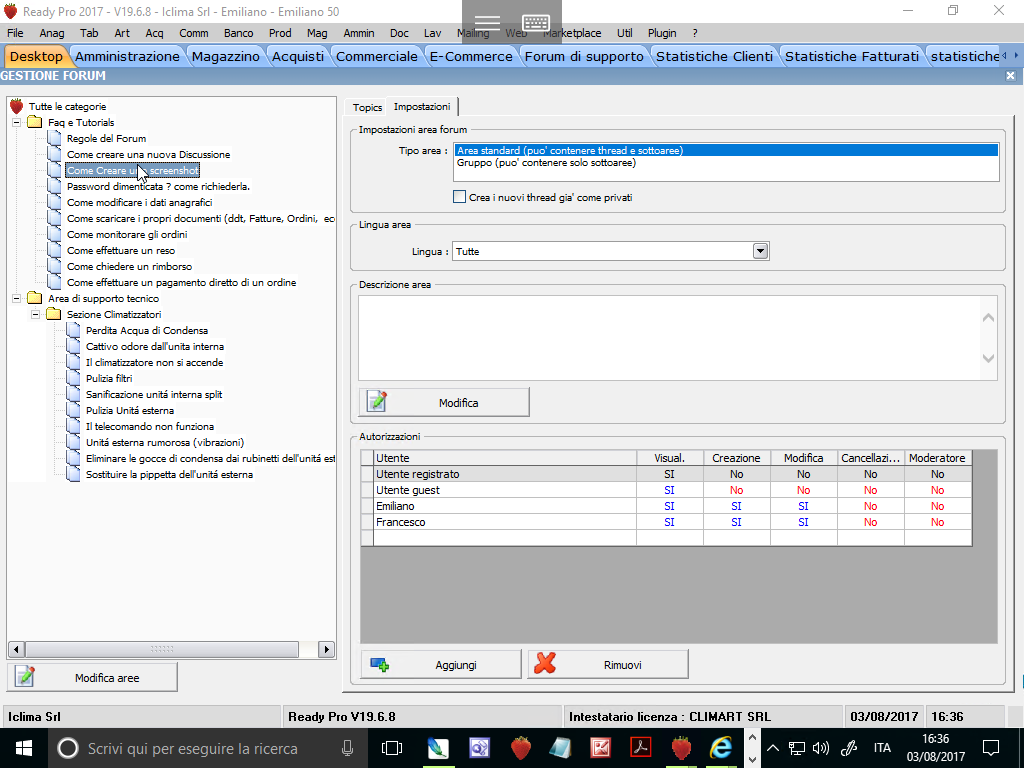Switch to the Forum di supporto tab
The image size is (1024, 768).
(584, 56)
